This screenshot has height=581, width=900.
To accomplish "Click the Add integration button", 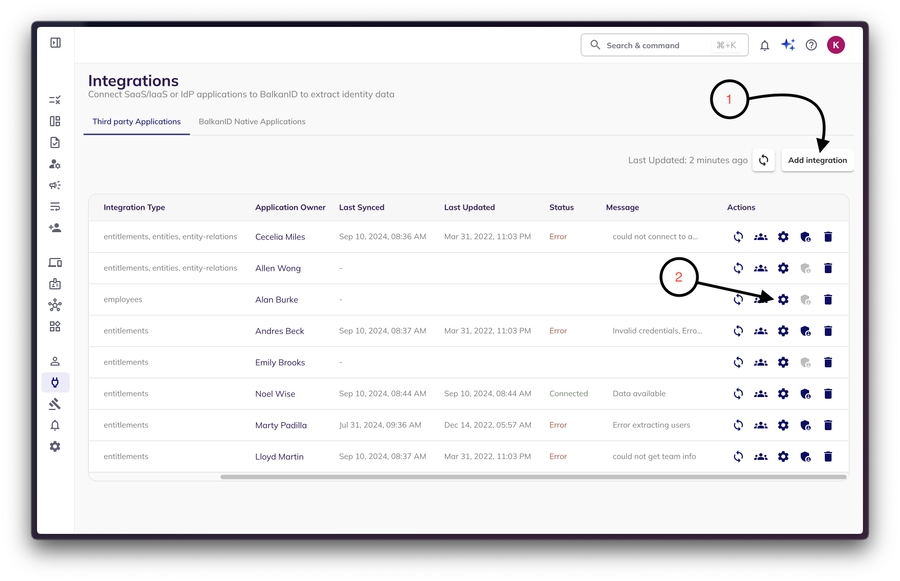I will tap(817, 160).
